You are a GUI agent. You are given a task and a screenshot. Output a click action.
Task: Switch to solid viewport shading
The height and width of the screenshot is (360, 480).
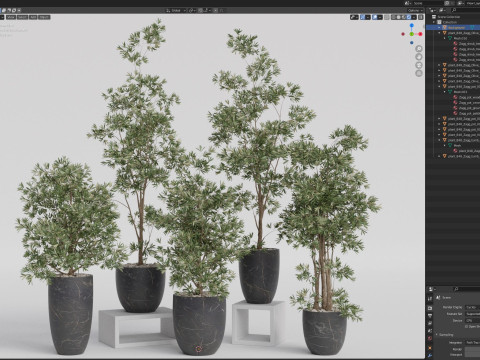click(x=399, y=17)
